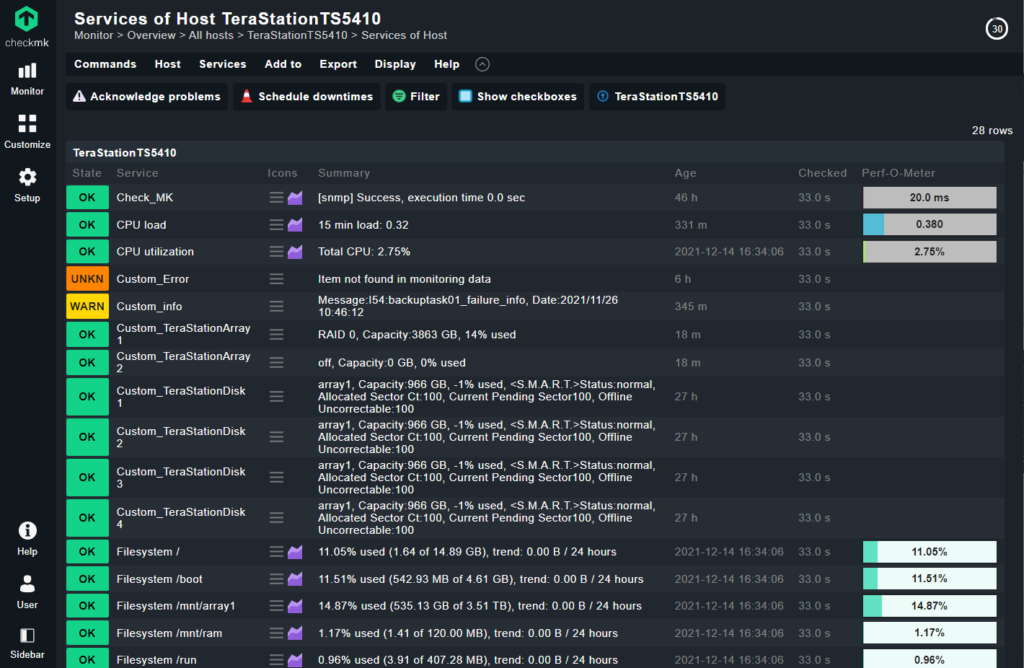Open action menu for Filesystem /boot

276,579
